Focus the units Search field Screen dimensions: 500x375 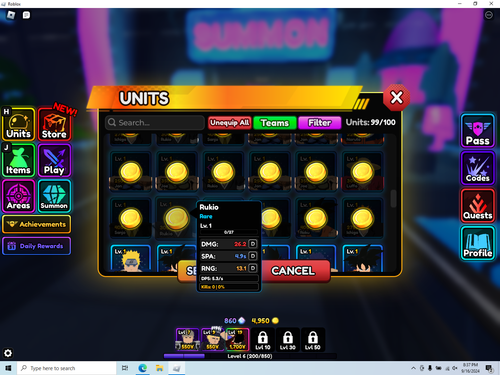155,123
